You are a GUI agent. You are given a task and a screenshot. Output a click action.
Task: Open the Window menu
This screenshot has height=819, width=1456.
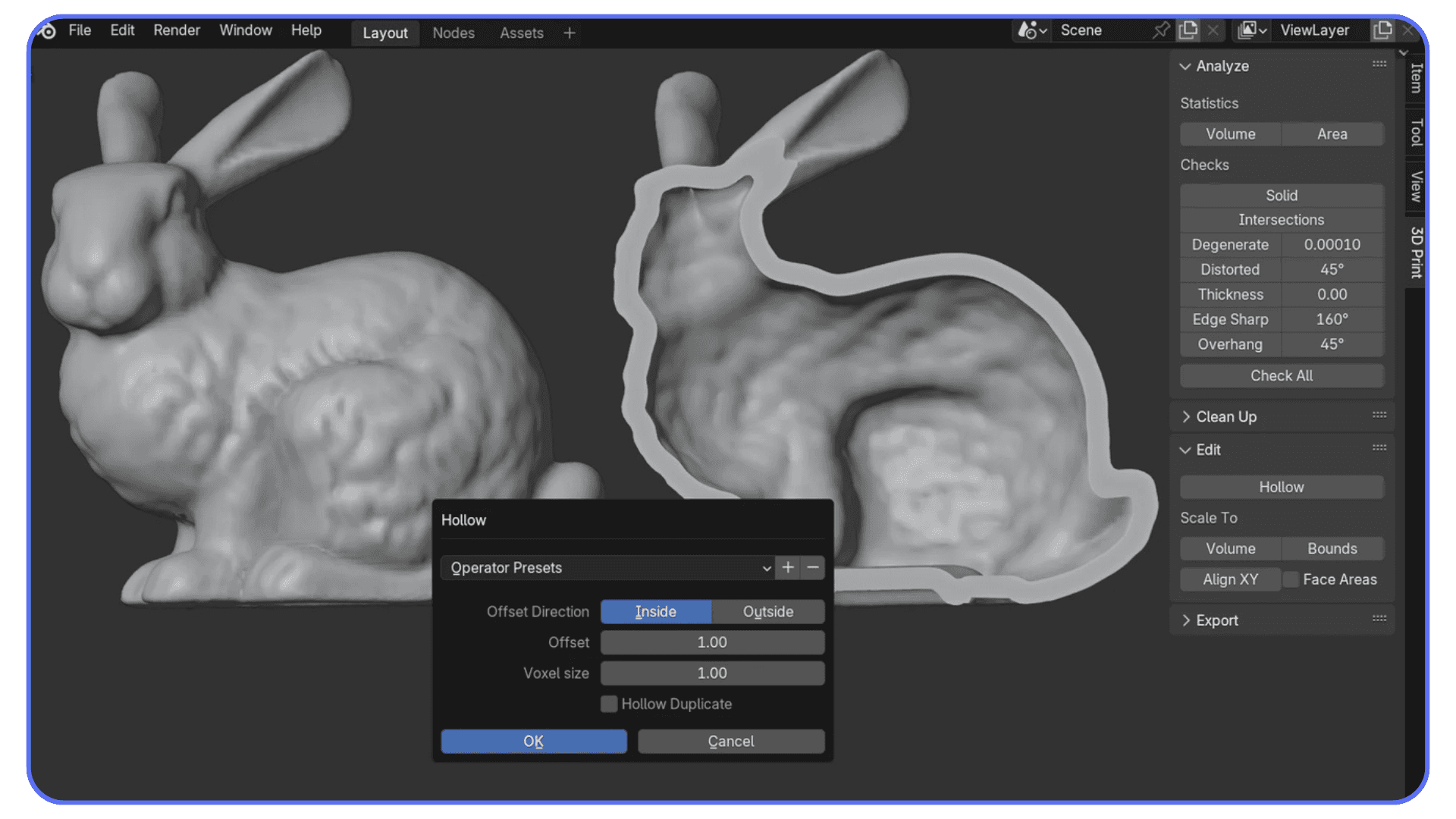pos(246,30)
